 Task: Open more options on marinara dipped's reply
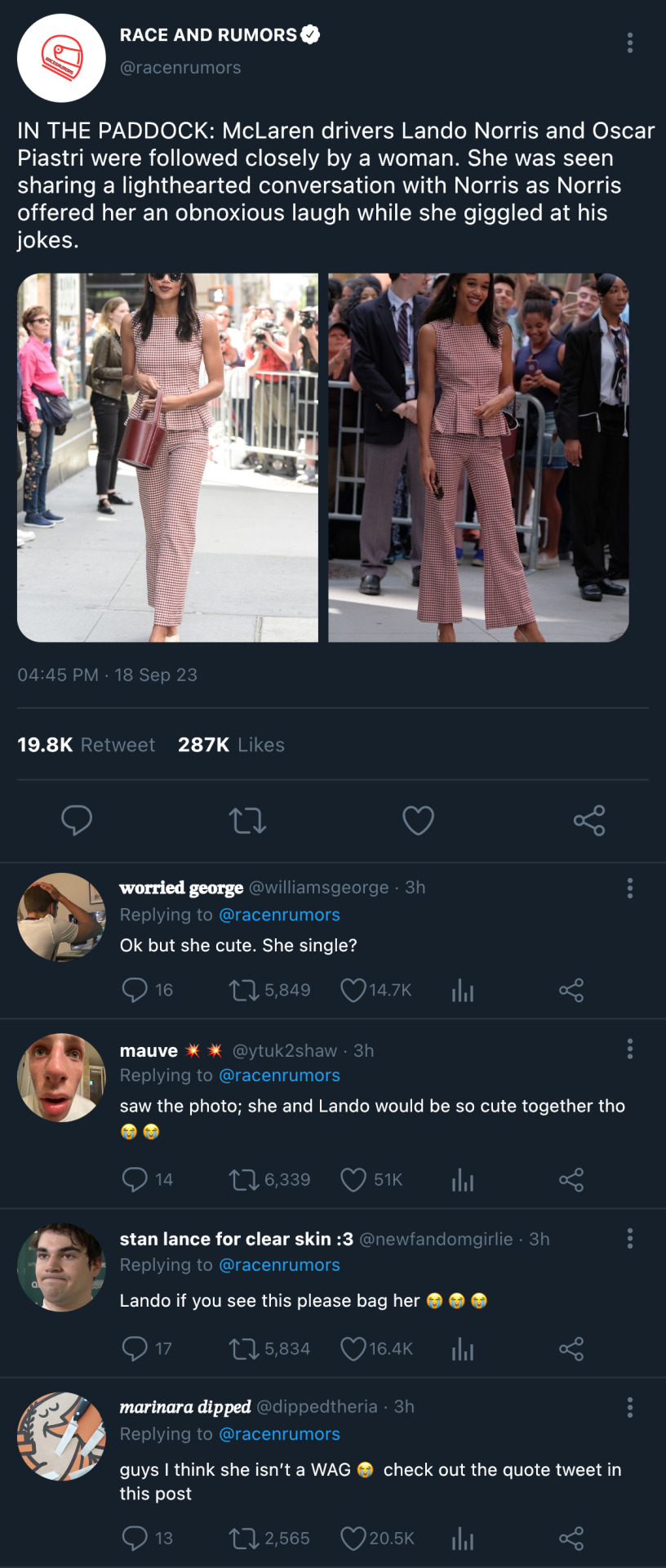pyautogui.click(x=629, y=1407)
